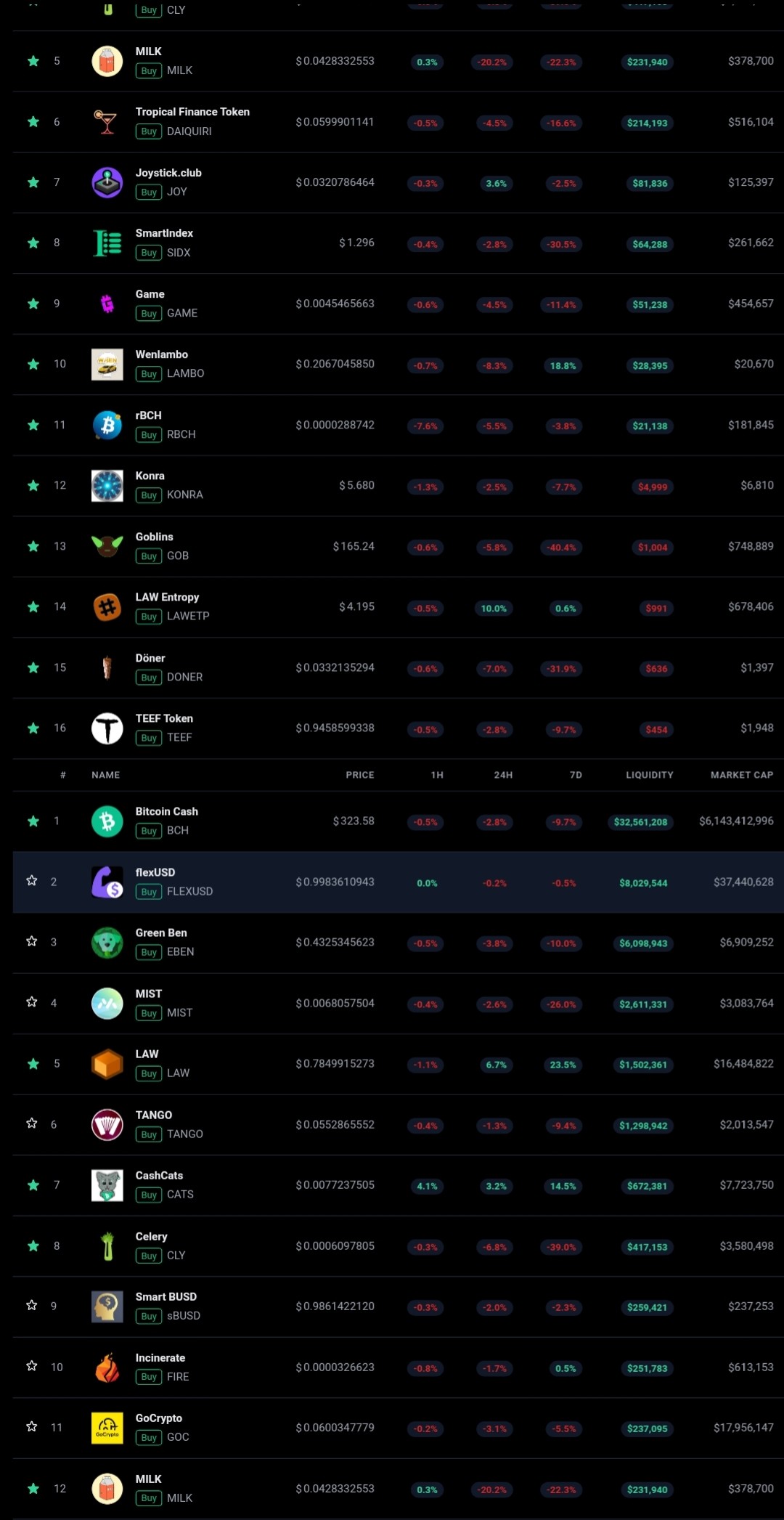Viewport: 784px width, 1520px height.
Task: Favorite flexUSD with its star
Action: 32,881
